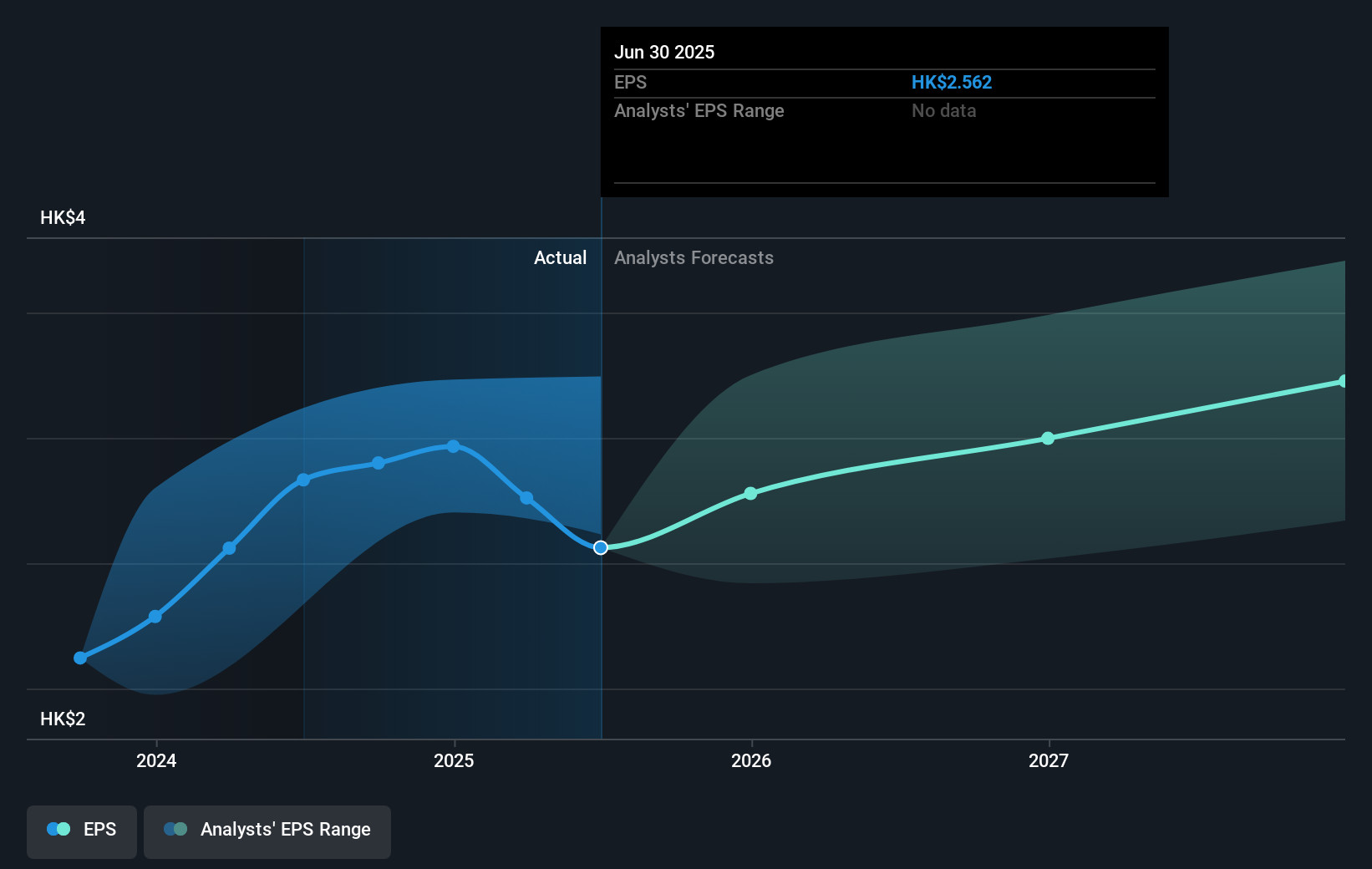Expand the EPS row within the tooltip
This screenshot has height=869, width=1372.
(632, 82)
